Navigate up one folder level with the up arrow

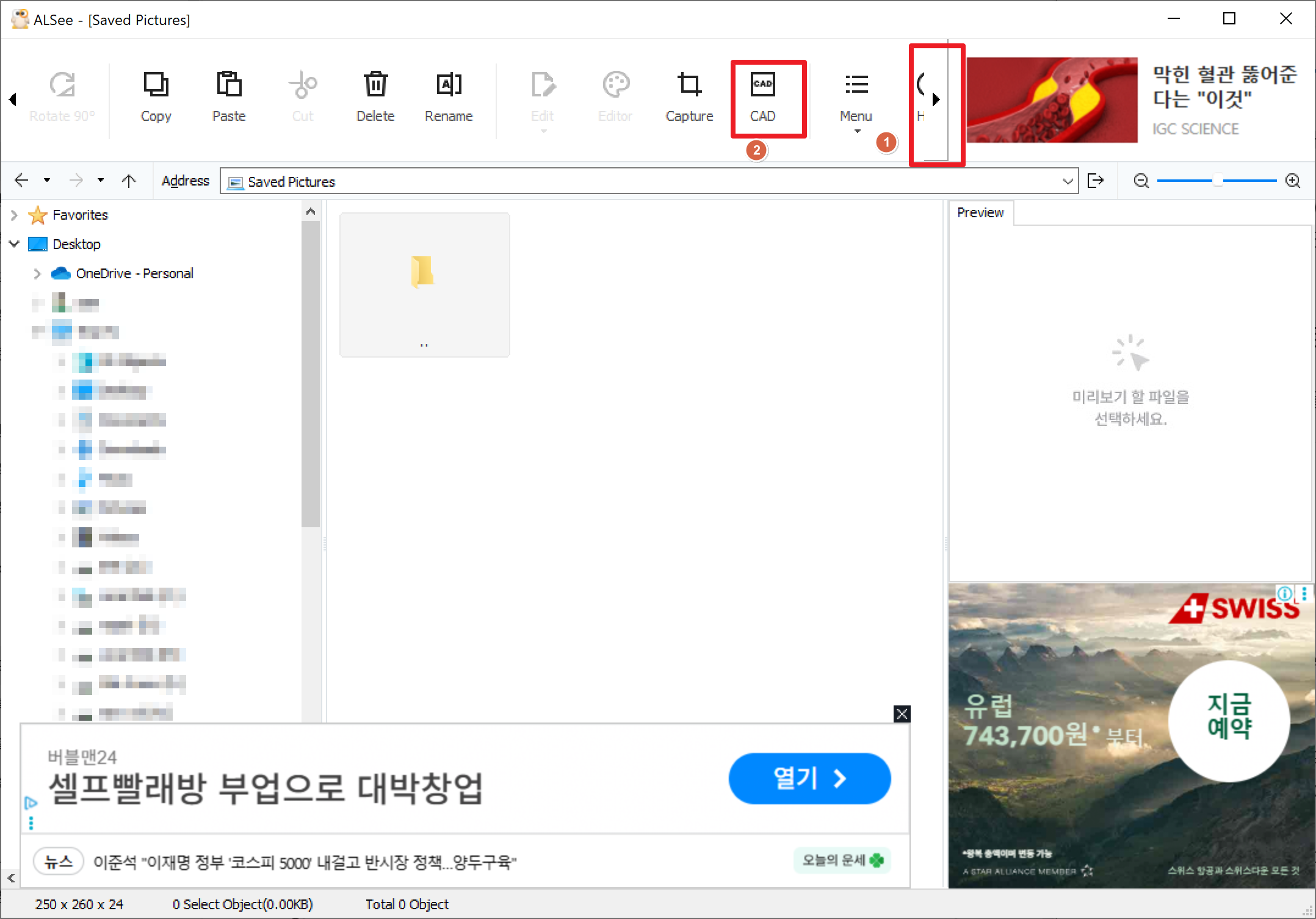pos(129,180)
